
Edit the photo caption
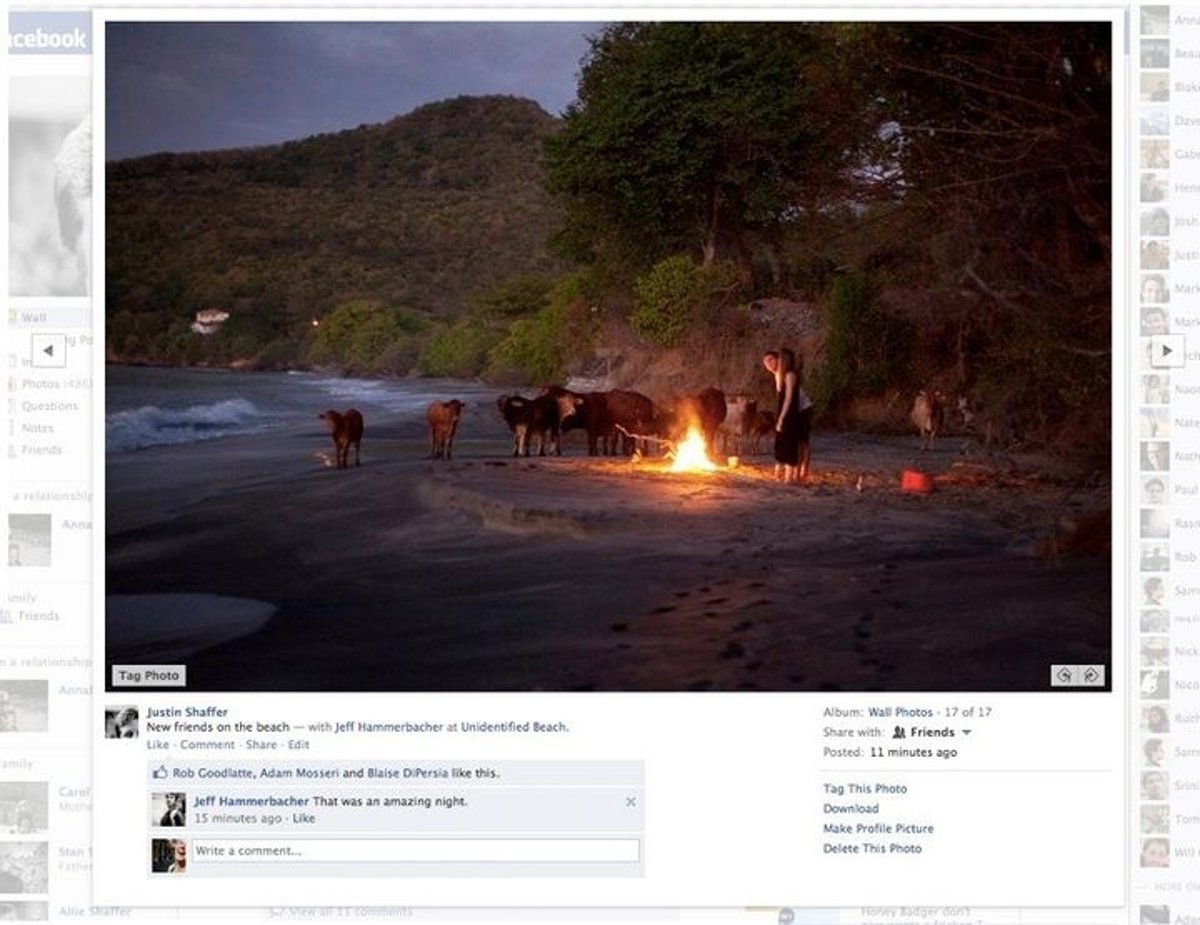point(299,745)
